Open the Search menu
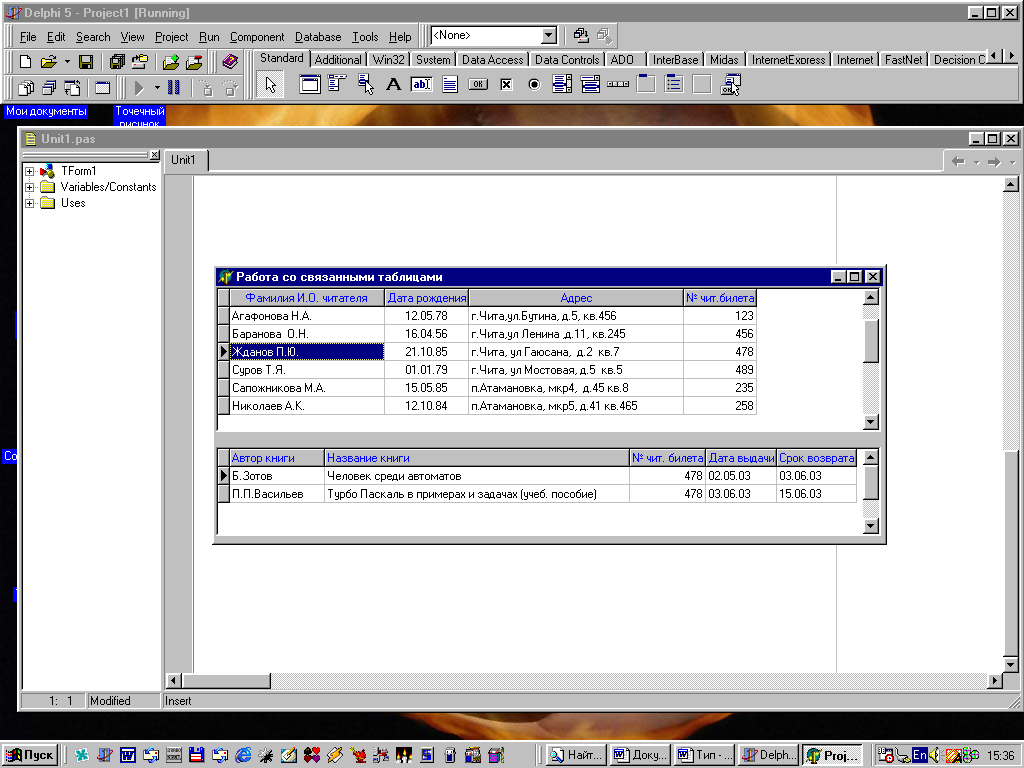 [x=93, y=37]
